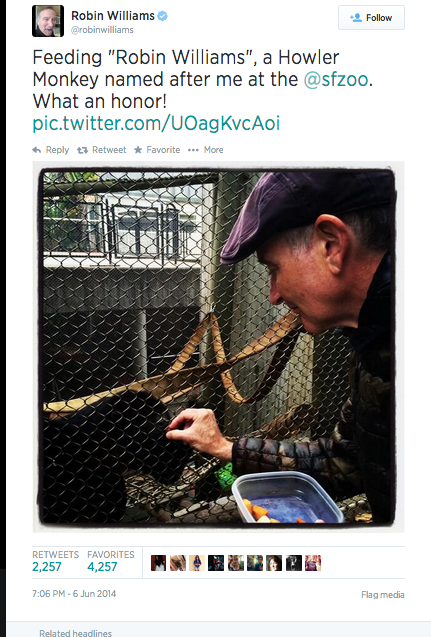Open the tweet photo of howler monkey
The height and width of the screenshot is (637, 431).
218,347
